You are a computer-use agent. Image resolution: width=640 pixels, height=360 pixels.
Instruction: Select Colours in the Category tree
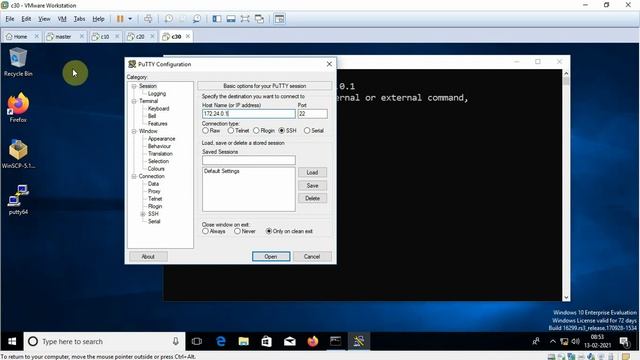[156, 169]
